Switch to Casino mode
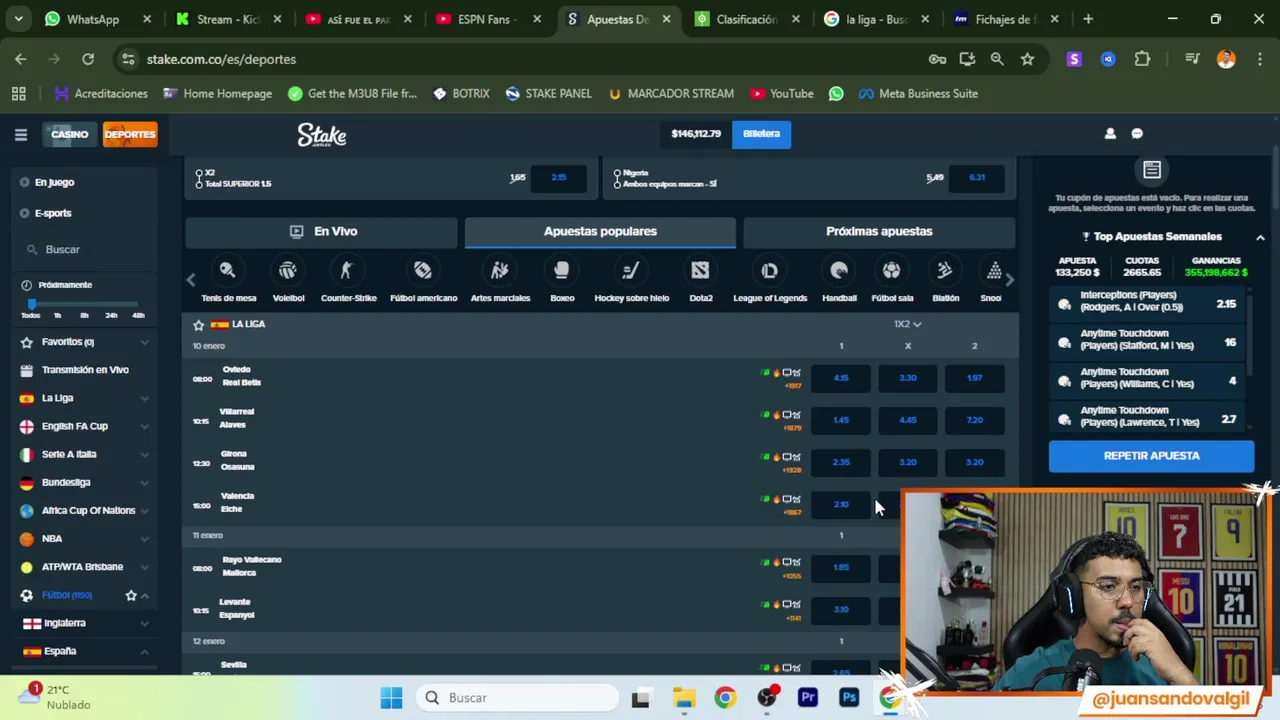 pos(69,134)
